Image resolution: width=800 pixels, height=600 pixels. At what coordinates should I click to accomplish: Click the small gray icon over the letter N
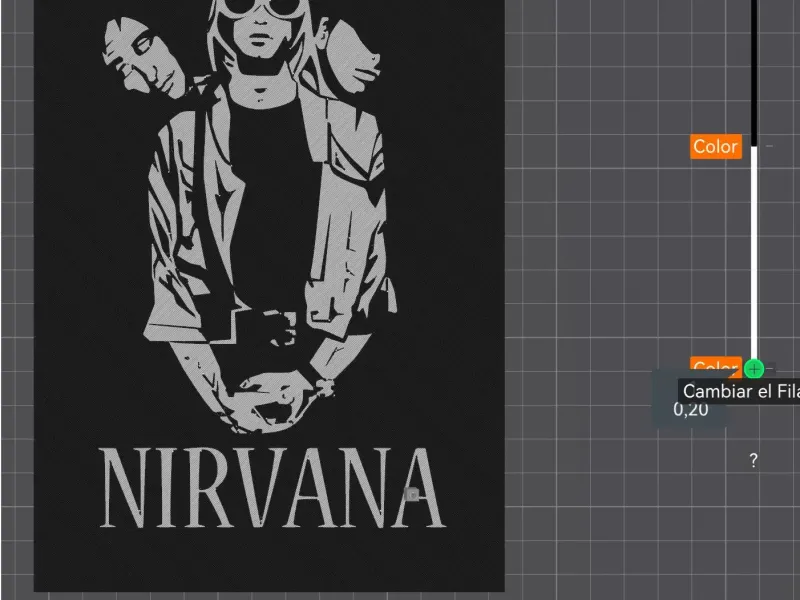click(412, 494)
